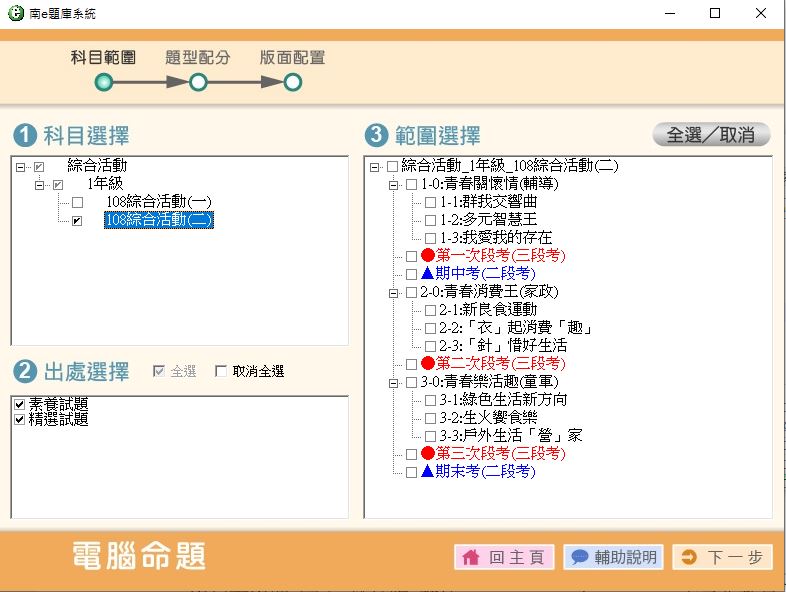Click the blue triangle icon beside 期中考
The width and height of the screenshot is (786, 592).
pos(428,273)
